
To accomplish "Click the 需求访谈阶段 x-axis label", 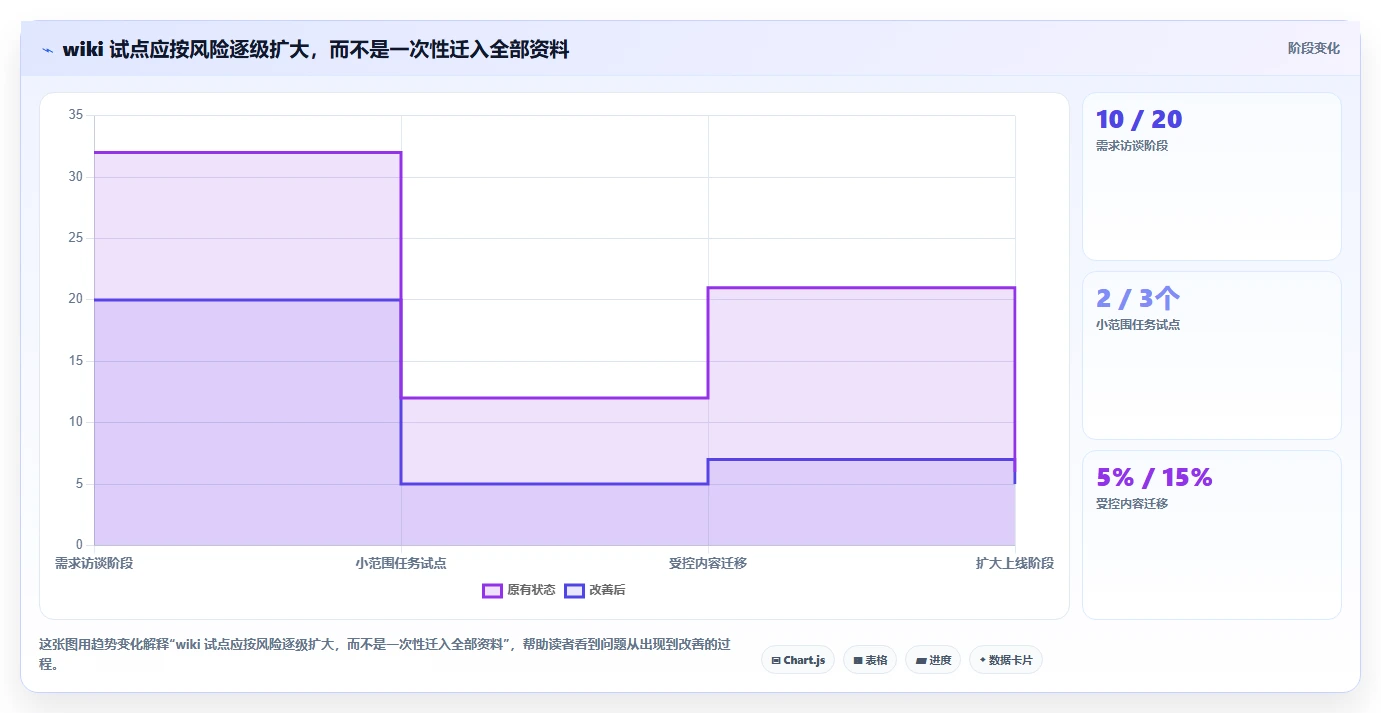I will point(94,563).
